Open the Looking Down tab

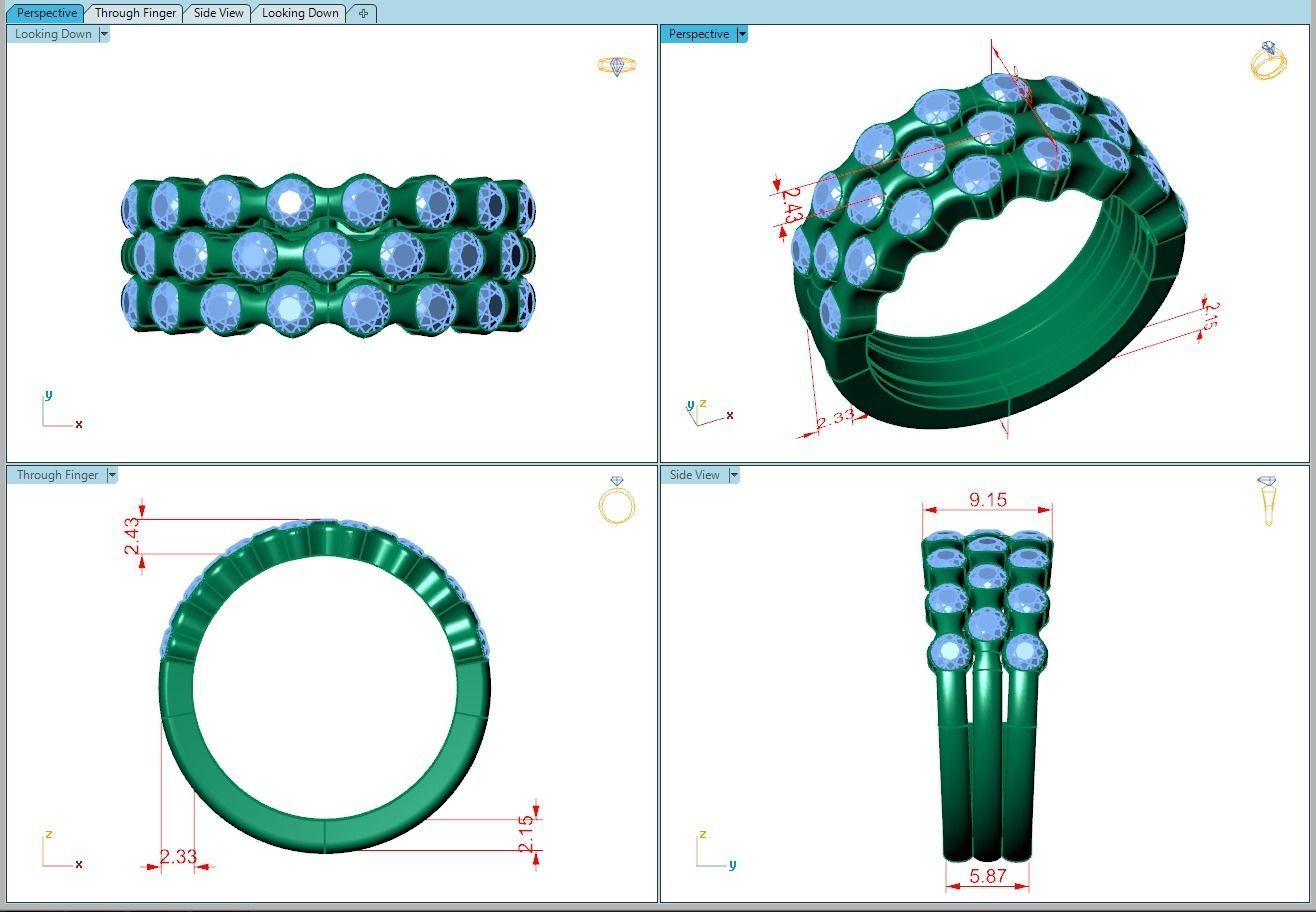click(x=299, y=13)
